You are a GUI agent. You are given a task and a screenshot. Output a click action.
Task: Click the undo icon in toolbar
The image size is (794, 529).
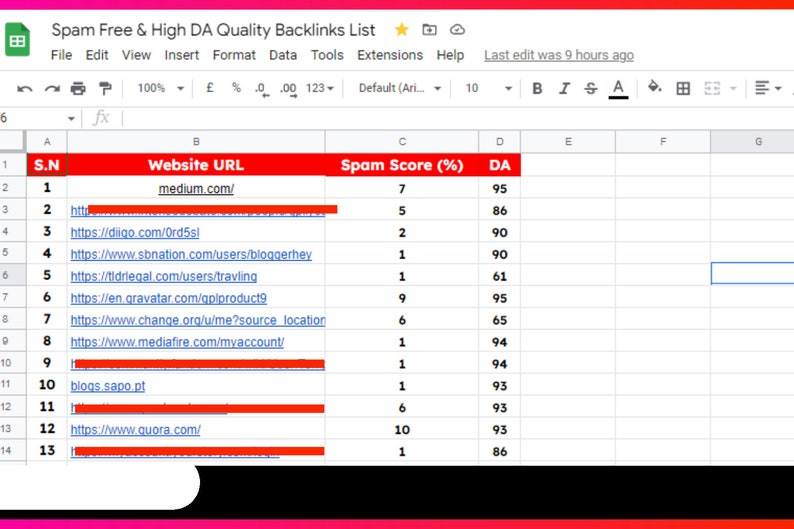coord(25,89)
